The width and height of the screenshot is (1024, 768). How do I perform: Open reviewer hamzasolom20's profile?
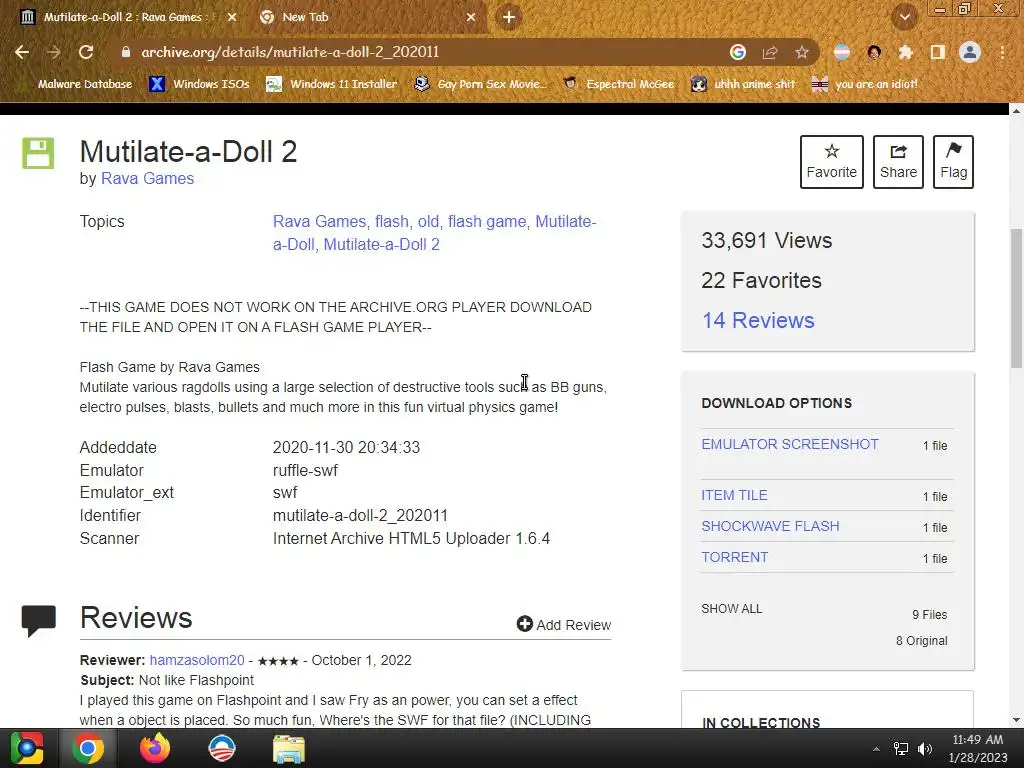[x=197, y=660]
